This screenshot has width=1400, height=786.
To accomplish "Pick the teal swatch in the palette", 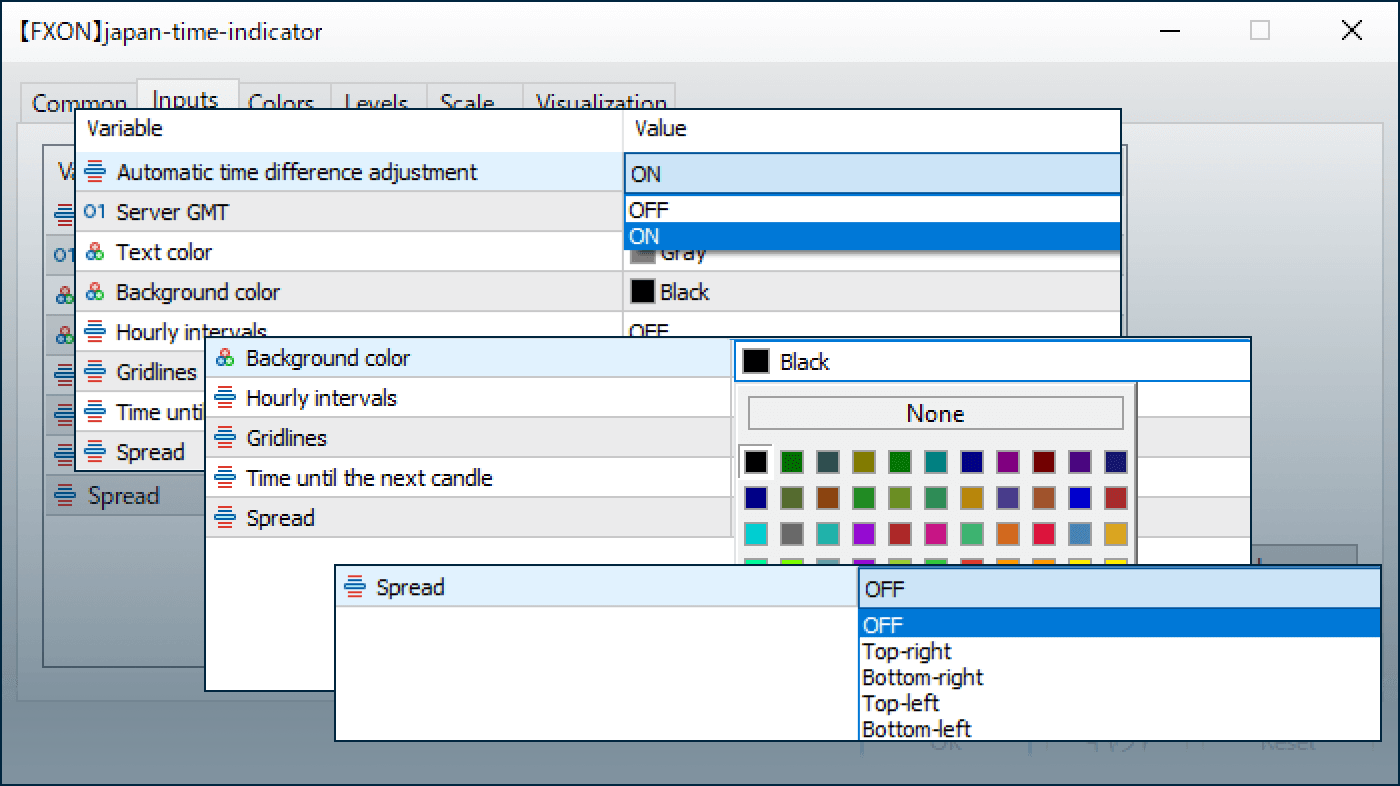I will click(936, 461).
